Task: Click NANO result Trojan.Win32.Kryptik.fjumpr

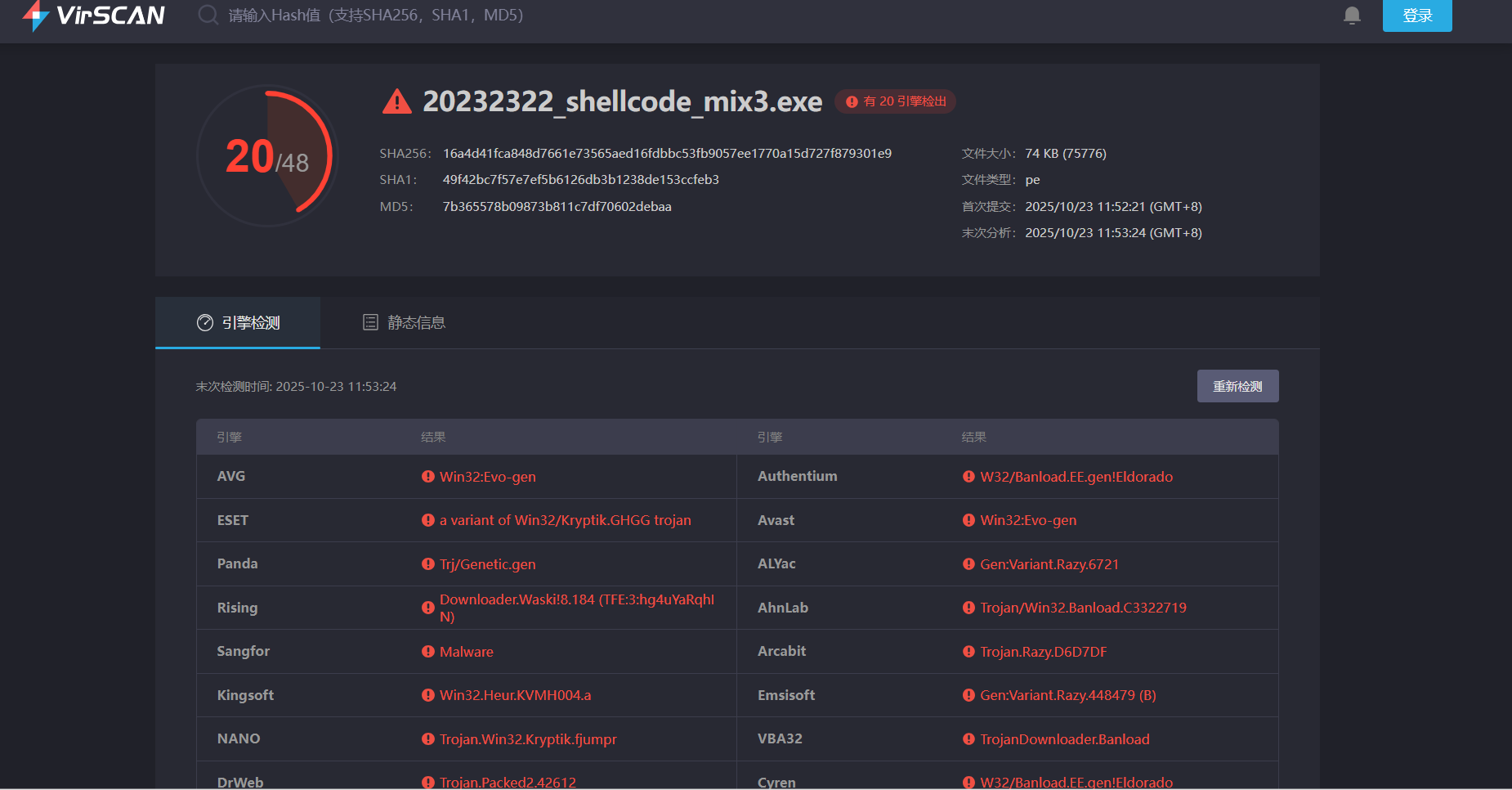Action: click(x=528, y=739)
